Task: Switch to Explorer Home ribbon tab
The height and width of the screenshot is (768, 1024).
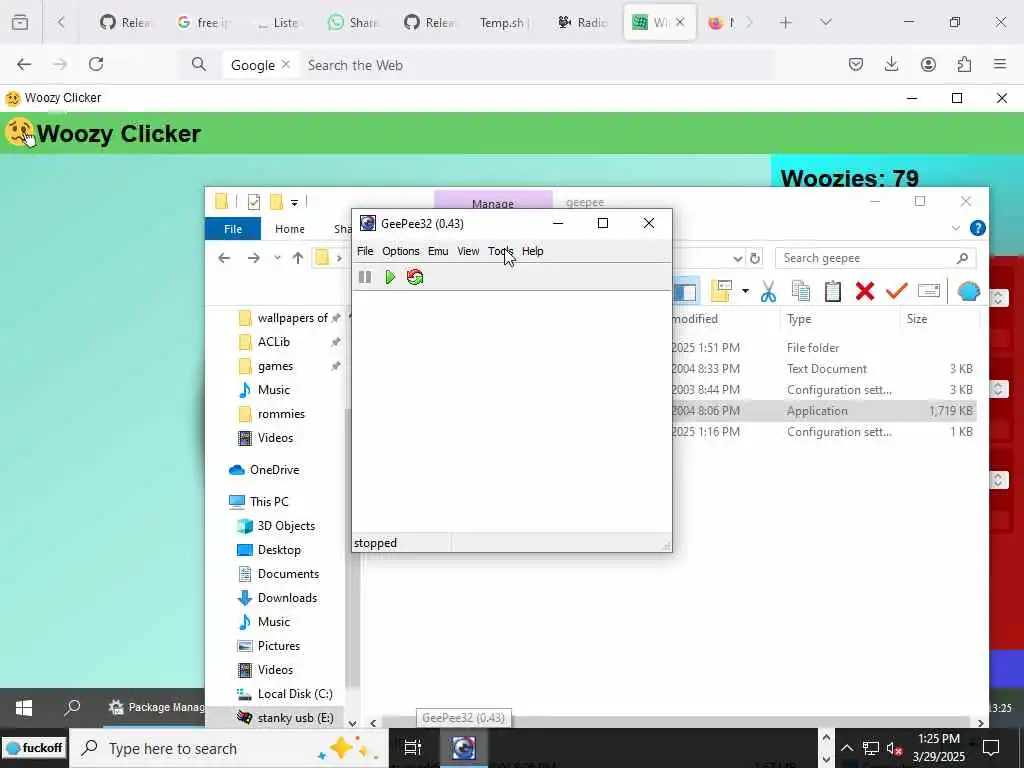Action: point(289,229)
